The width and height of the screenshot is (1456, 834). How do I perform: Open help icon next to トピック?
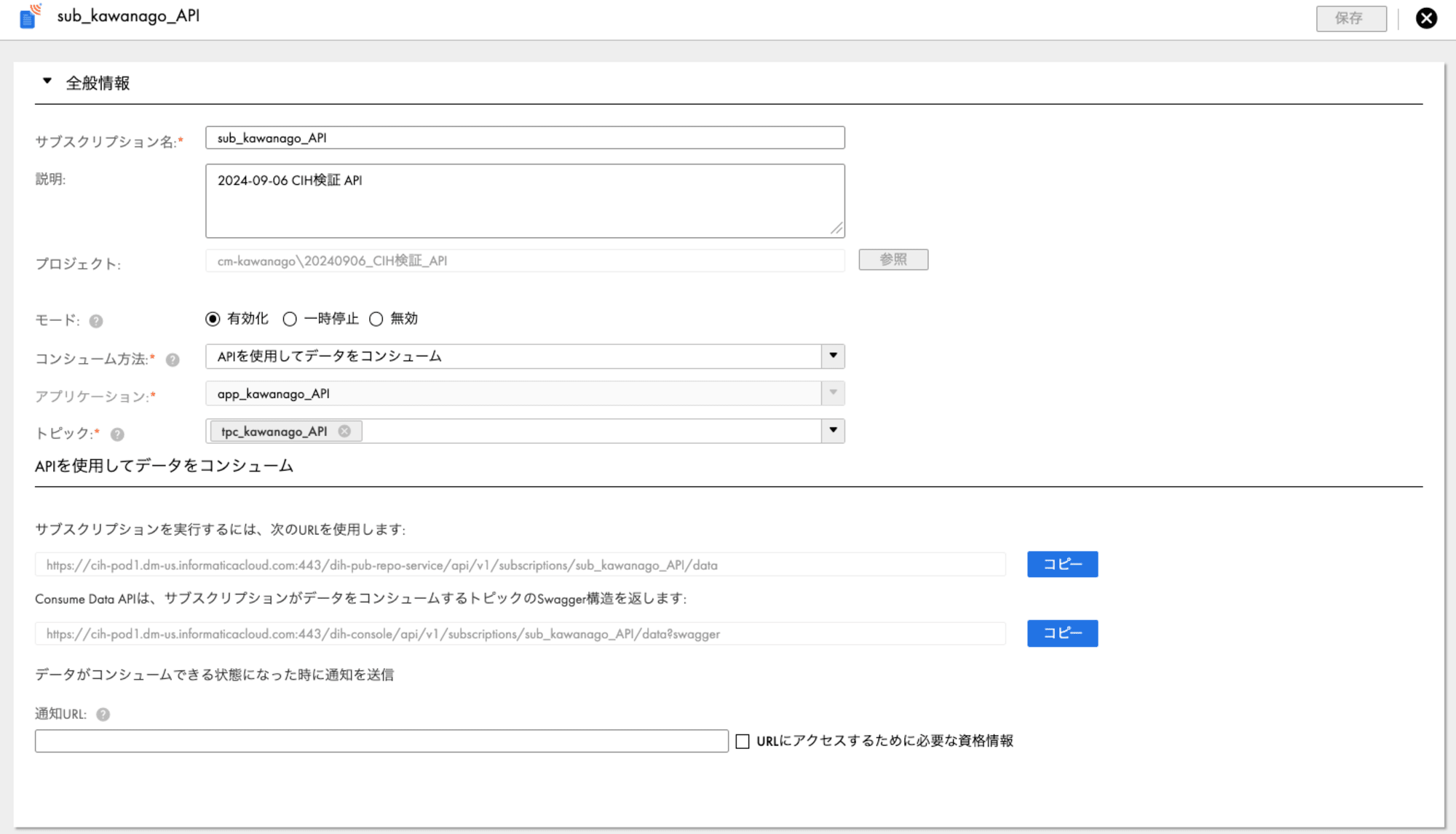pos(117,434)
